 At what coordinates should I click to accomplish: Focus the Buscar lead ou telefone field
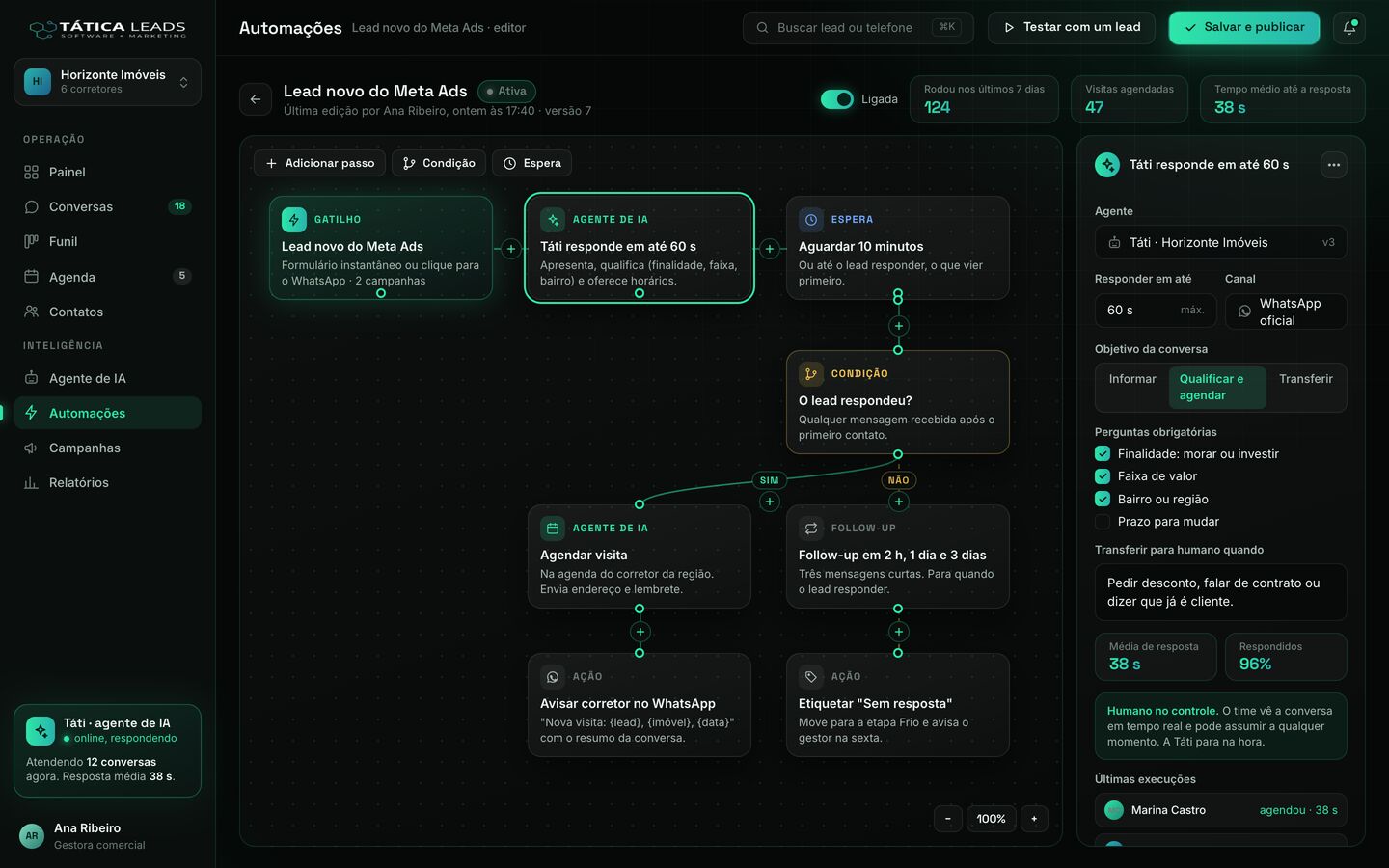(x=858, y=28)
